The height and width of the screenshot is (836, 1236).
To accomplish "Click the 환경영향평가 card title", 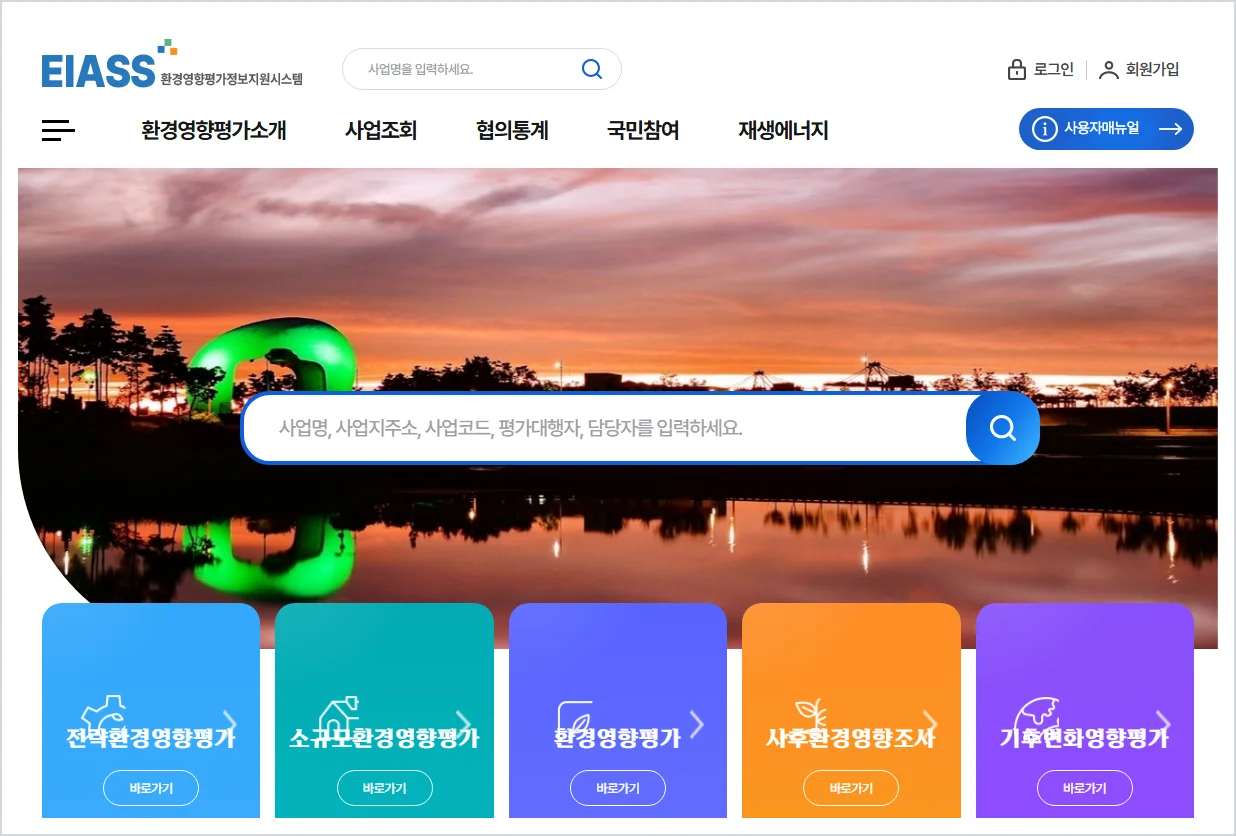I will coord(618,739).
